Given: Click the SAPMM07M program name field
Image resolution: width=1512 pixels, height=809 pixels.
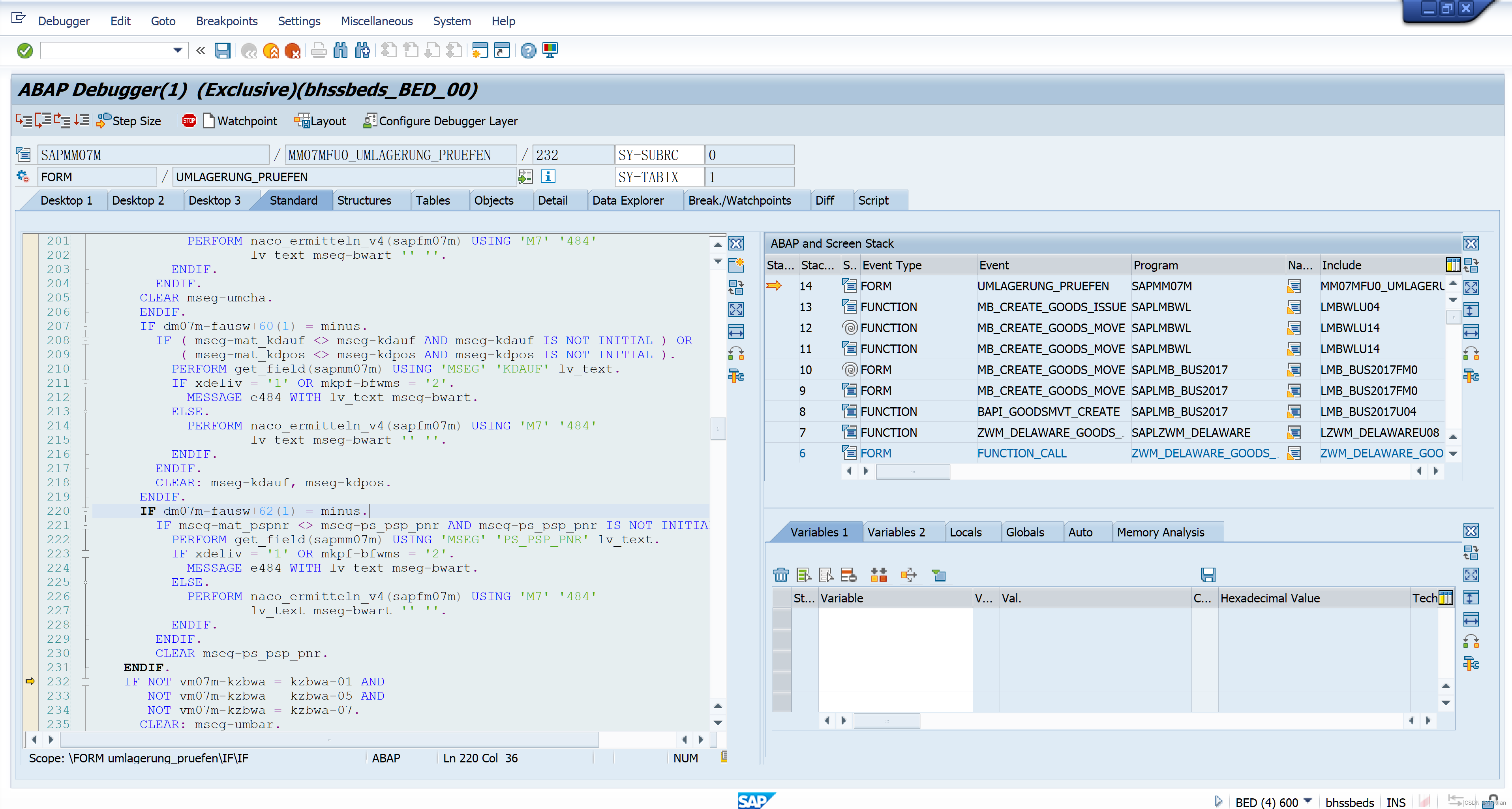Looking at the screenshot, I should (x=153, y=155).
